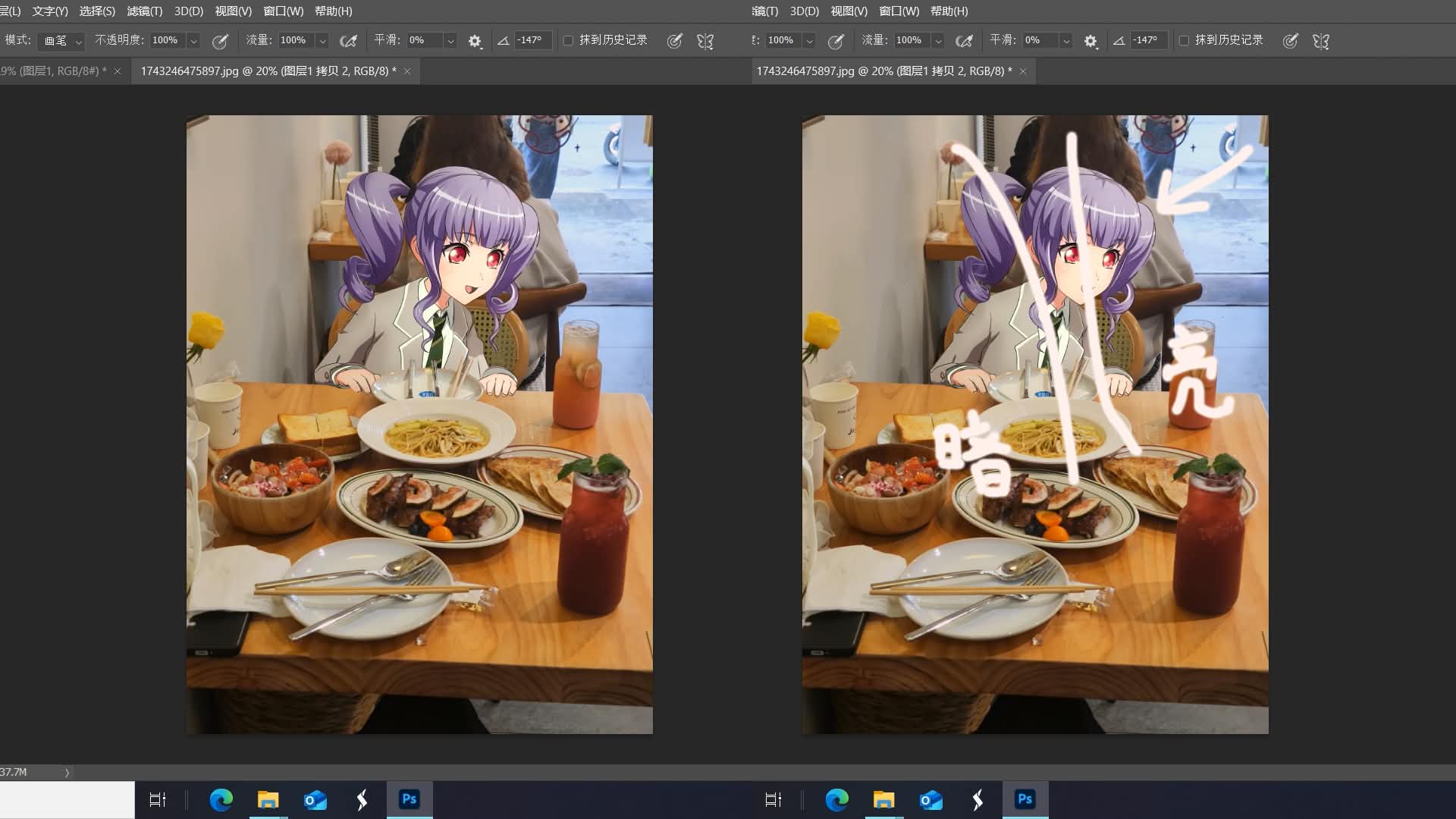1456x819 pixels.
Task: Launch Microsoft Edge from left taskbar
Action: [221, 799]
